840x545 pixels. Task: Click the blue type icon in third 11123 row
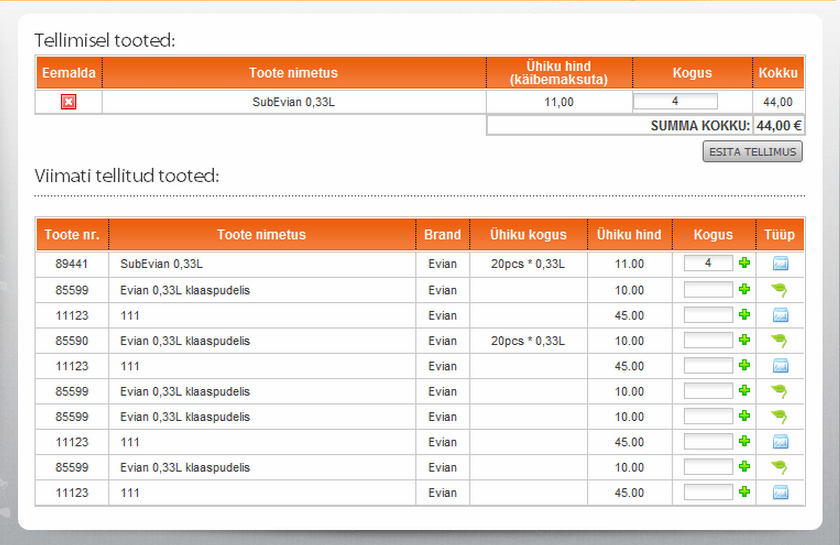click(781, 442)
